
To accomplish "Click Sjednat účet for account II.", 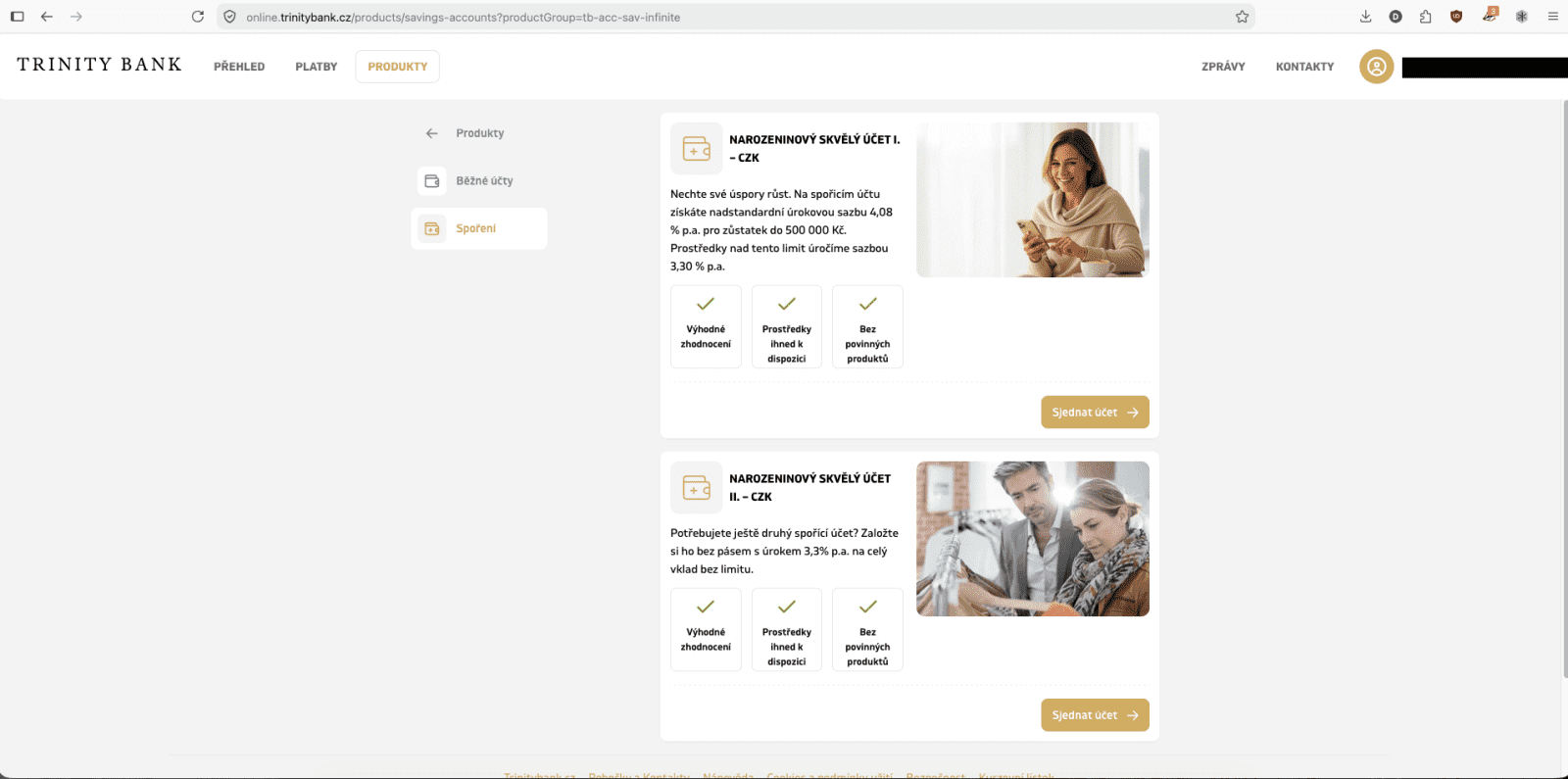I will pyautogui.click(x=1095, y=715).
